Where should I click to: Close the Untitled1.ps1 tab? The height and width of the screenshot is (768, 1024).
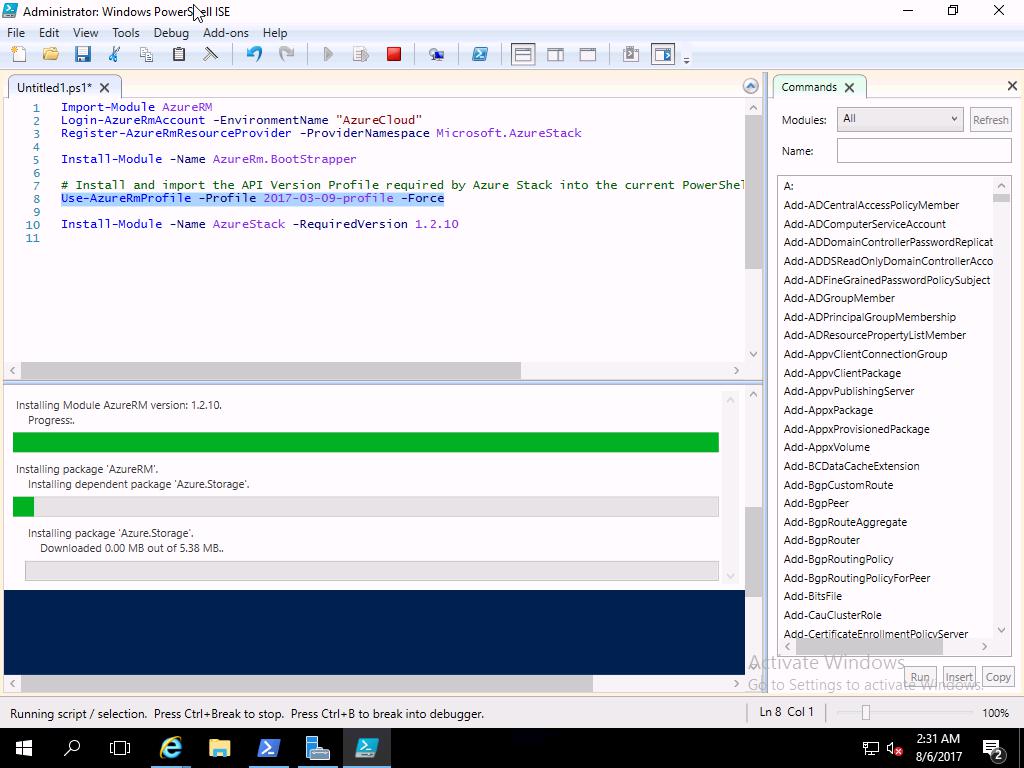(x=104, y=88)
